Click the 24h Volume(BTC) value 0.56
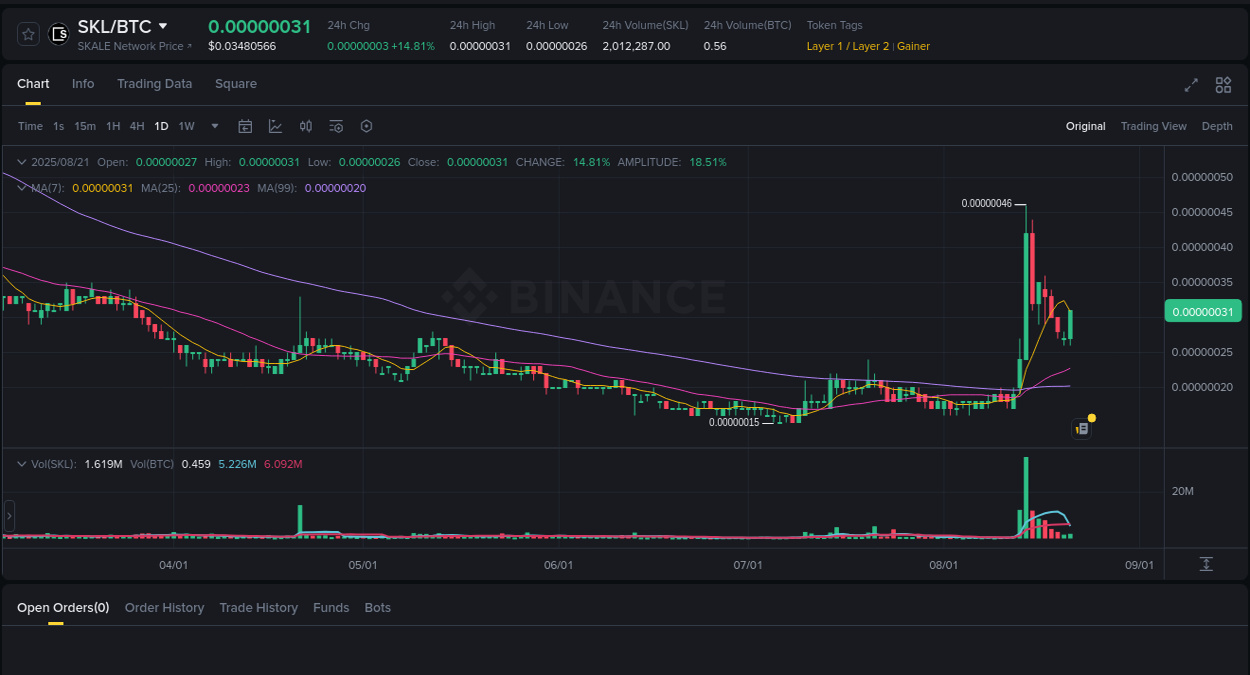This screenshot has height=675, width=1250. tap(715, 46)
